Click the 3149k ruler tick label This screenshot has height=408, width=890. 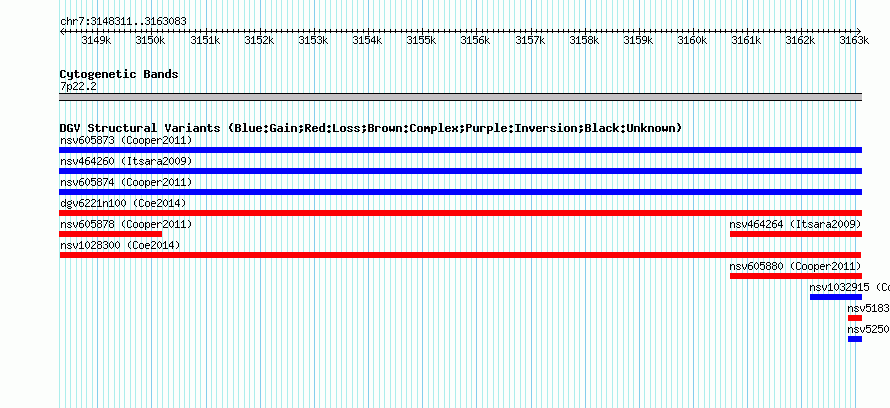click(x=96, y=40)
